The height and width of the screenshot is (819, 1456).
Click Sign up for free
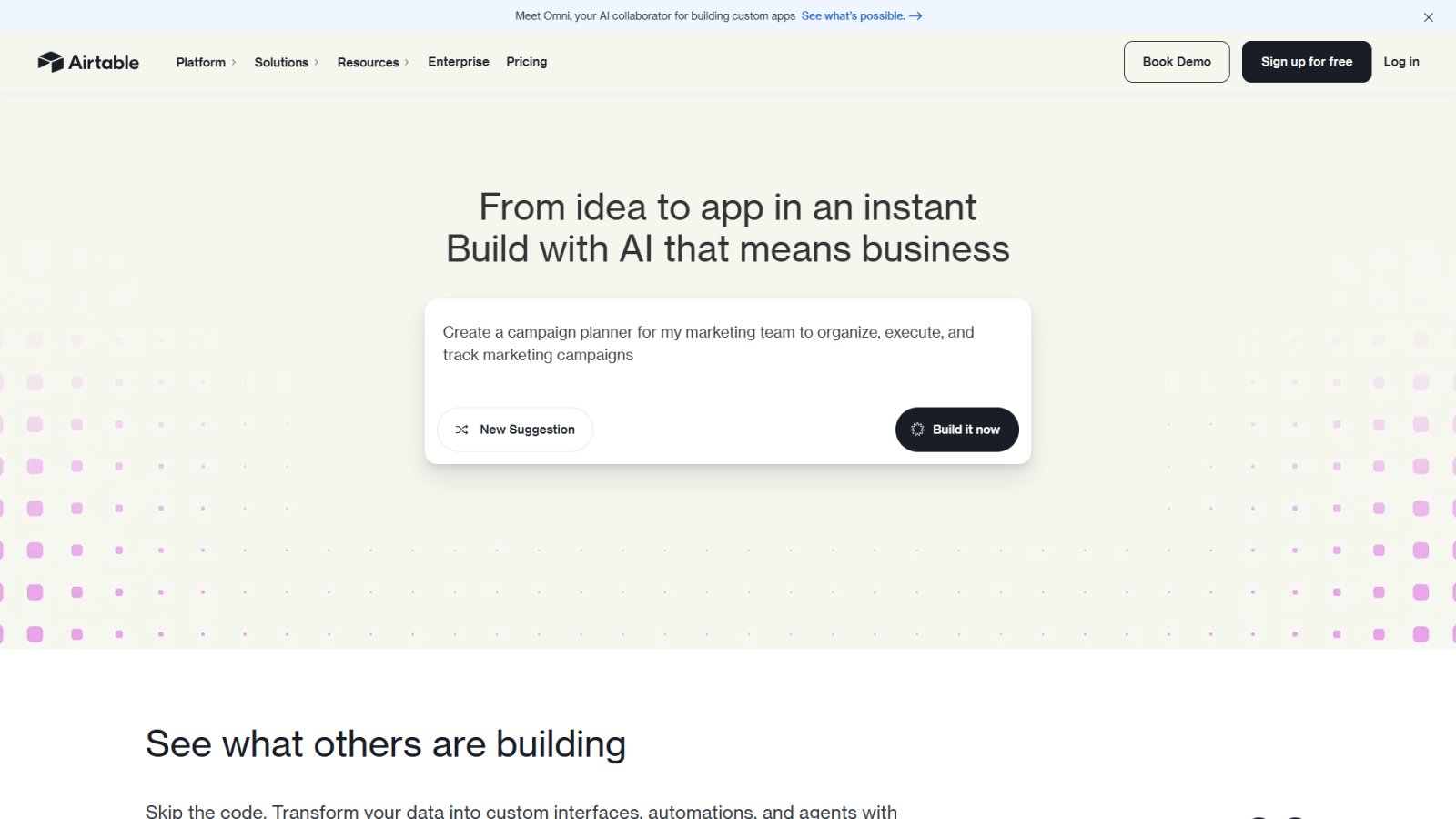1306,62
